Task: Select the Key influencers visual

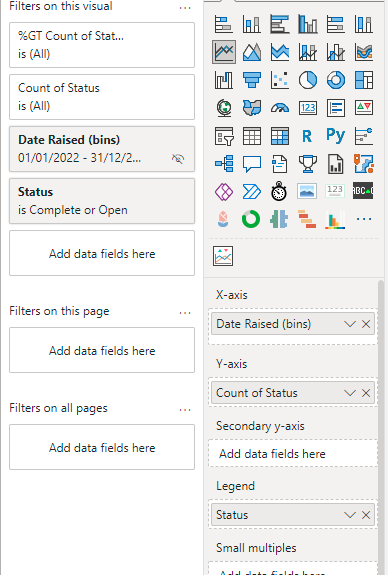Action: (x=364, y=136)
